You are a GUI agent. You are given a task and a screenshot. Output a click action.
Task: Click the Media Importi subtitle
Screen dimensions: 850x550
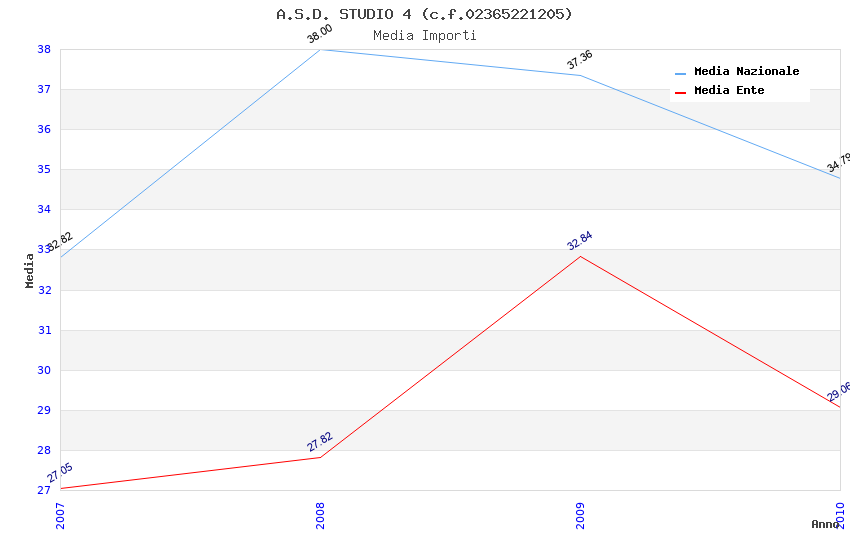point(424,35)
